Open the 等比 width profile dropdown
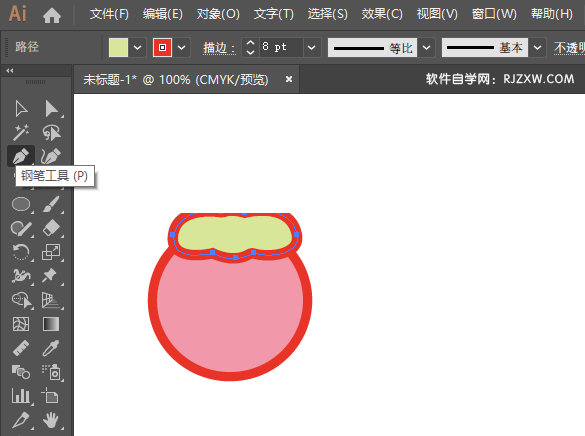 (426, 48)
